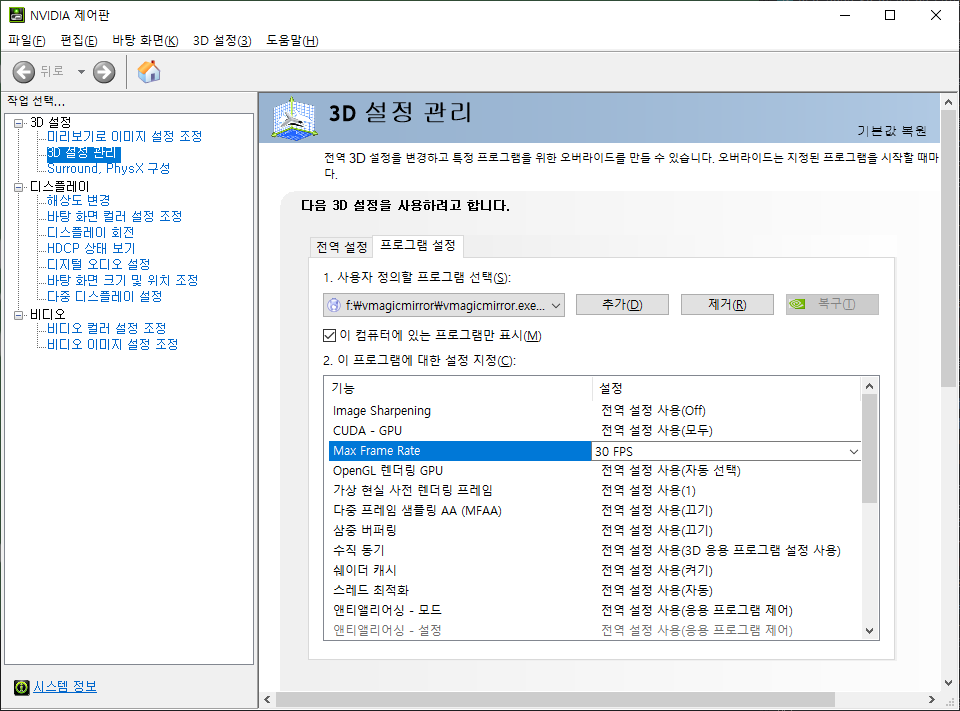Click the main panel scroll-up arrow

(948, 102)
